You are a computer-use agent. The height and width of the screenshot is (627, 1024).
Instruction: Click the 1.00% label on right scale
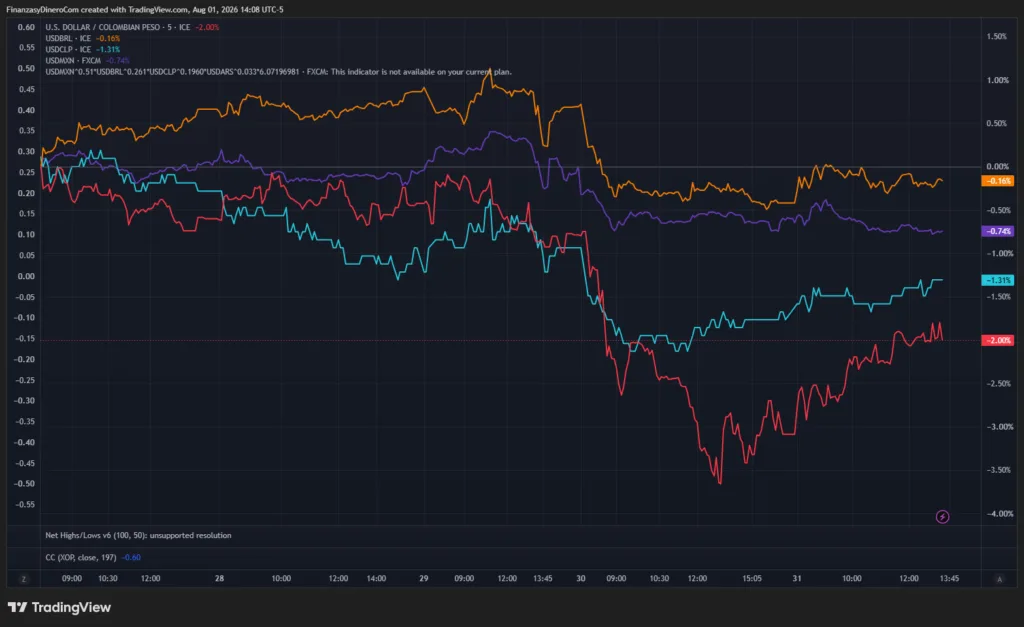(x=998, y=80)
